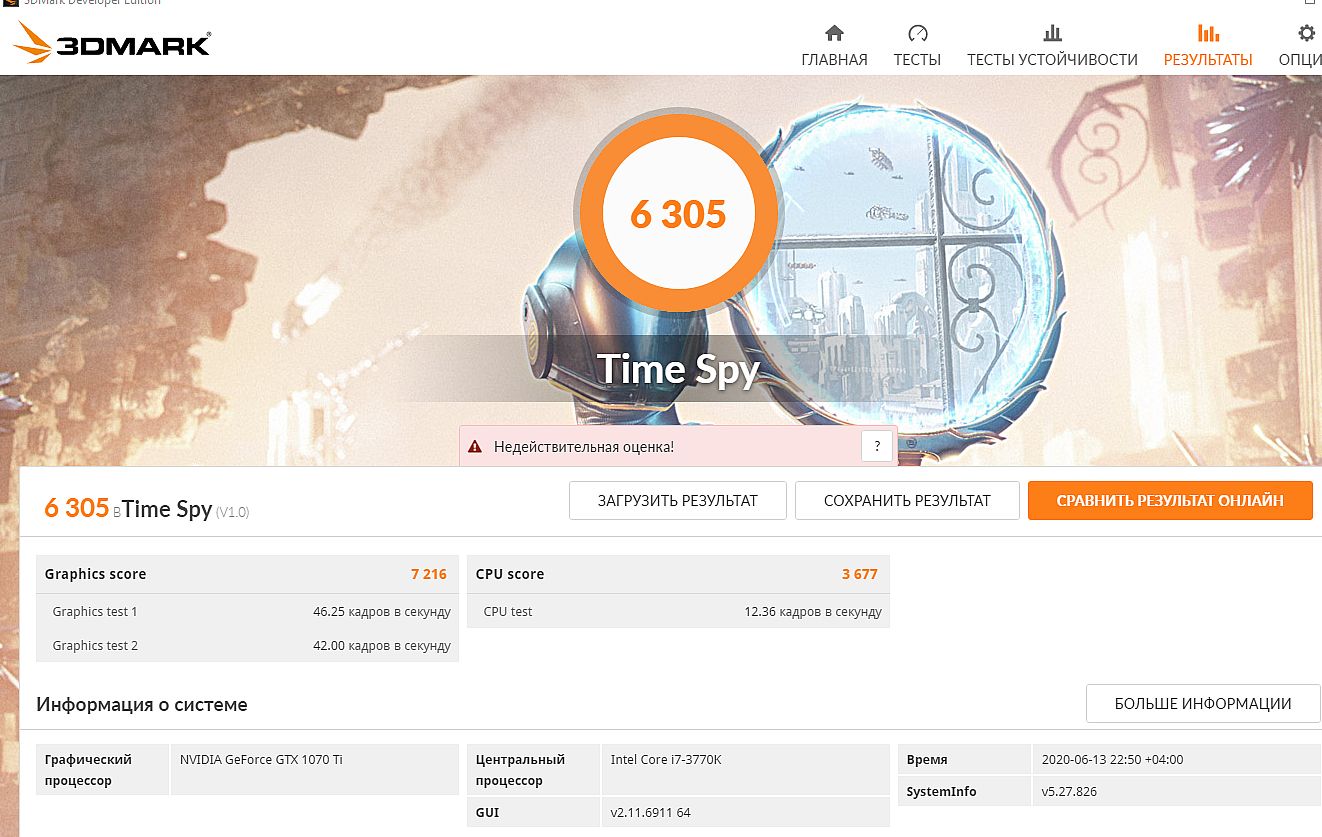Click the 3 677 CPU score value
Screen dimensions: 1322x837
point(860,574)
